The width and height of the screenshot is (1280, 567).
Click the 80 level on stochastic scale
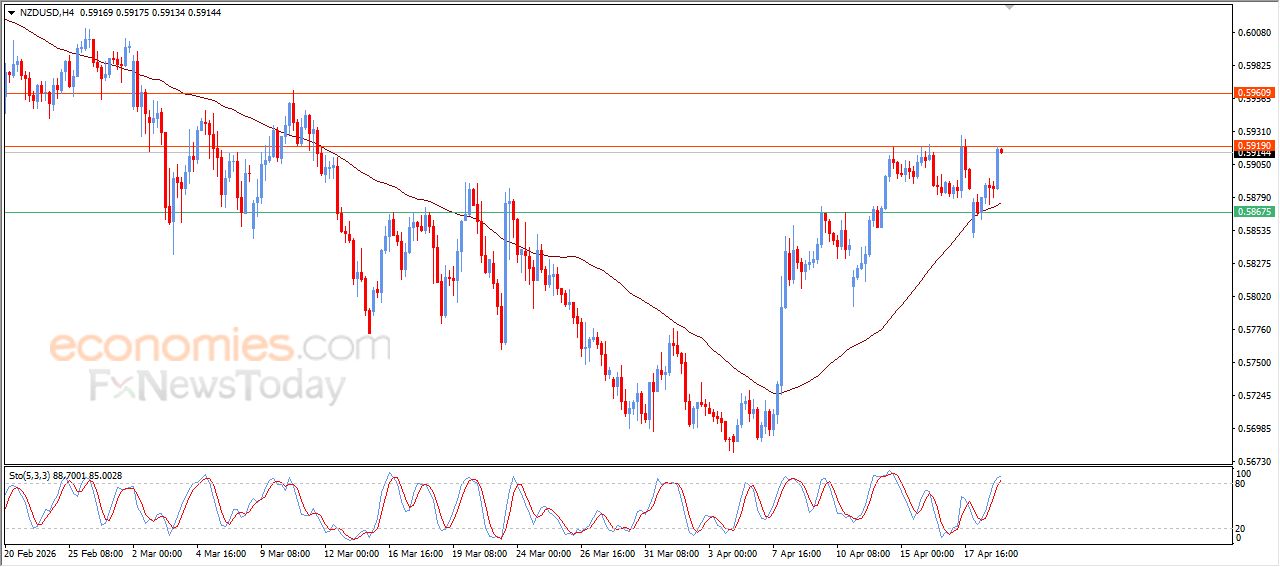[x=1242, y=484]
